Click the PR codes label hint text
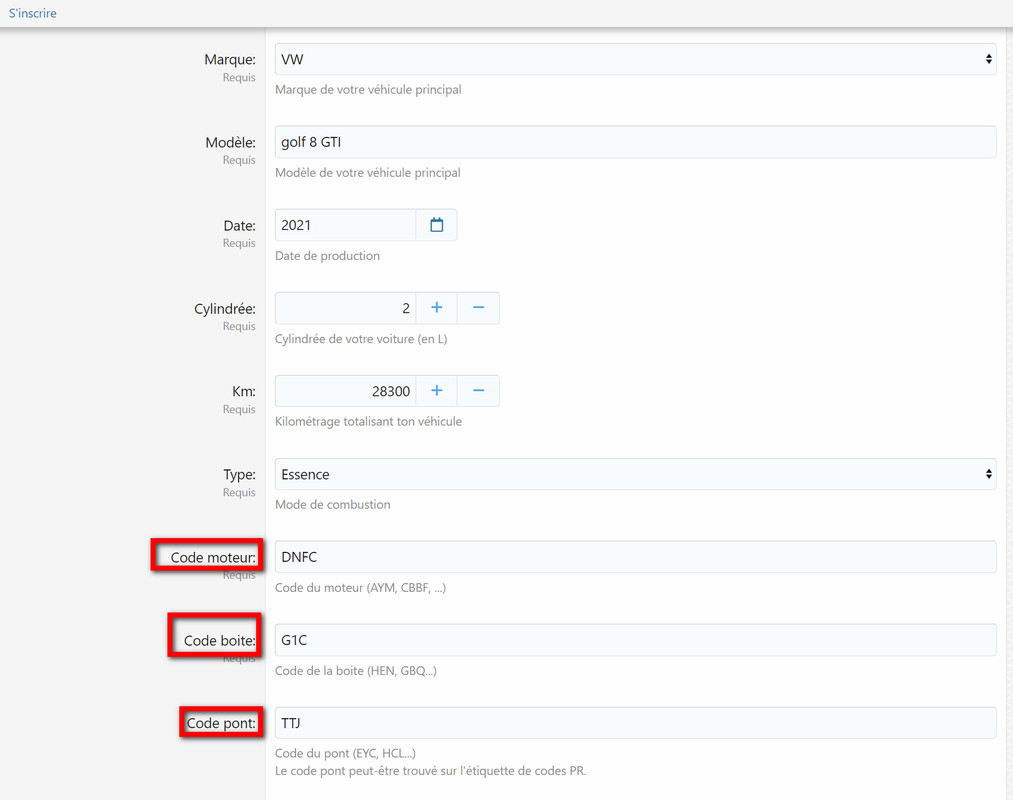This screenshot has width=1013, height=800. point(431,771)
